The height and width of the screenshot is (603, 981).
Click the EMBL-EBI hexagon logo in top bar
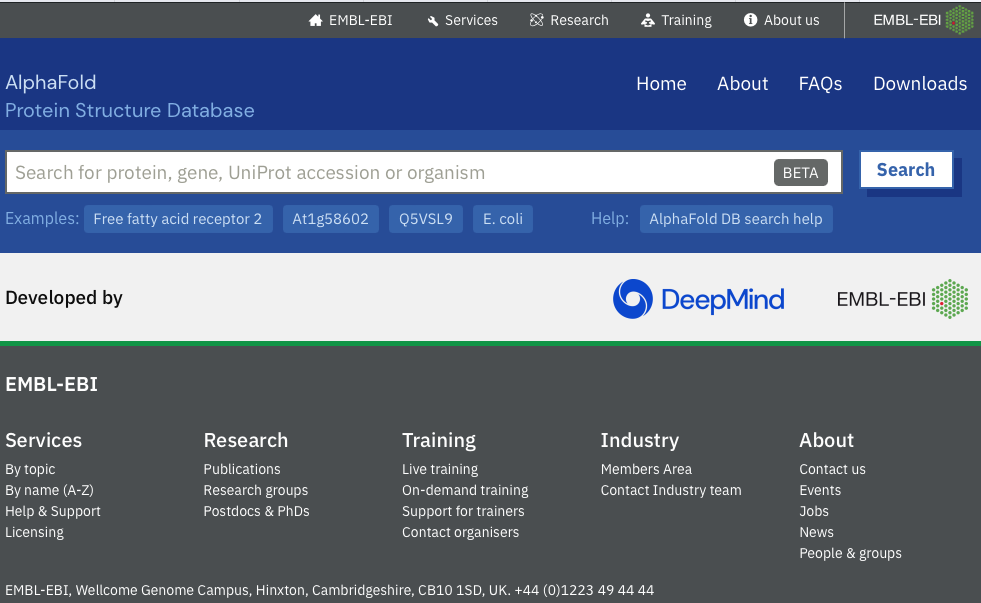pyautogui.click(x=959, y=20)
